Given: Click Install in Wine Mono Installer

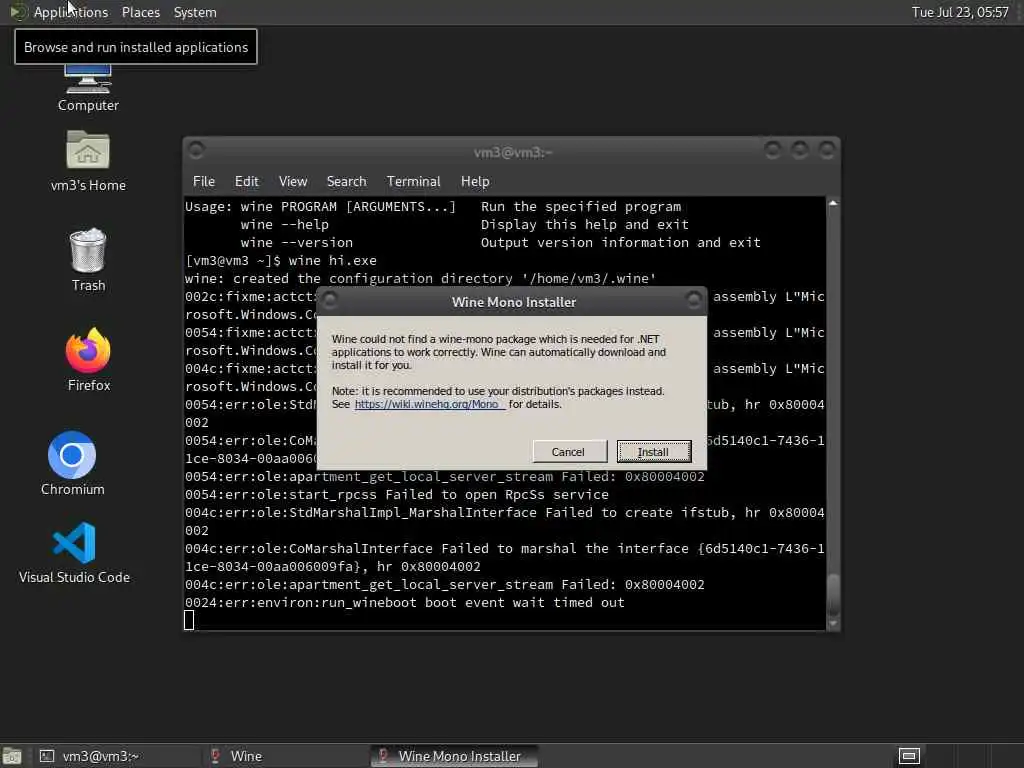Looking at the screenshot, I should (x=654, y=452).
